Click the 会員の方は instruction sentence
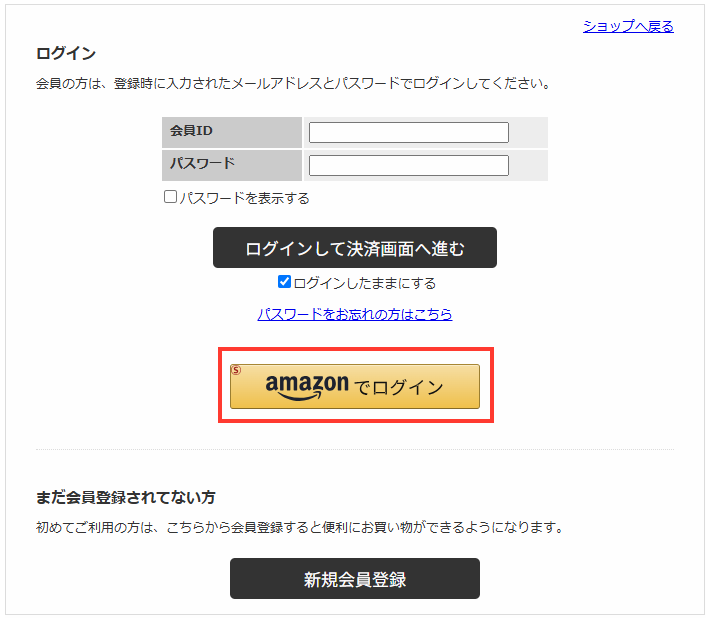The height and width of the screenshot is (623, 711). pyautogui.click(x=293, y=83)
